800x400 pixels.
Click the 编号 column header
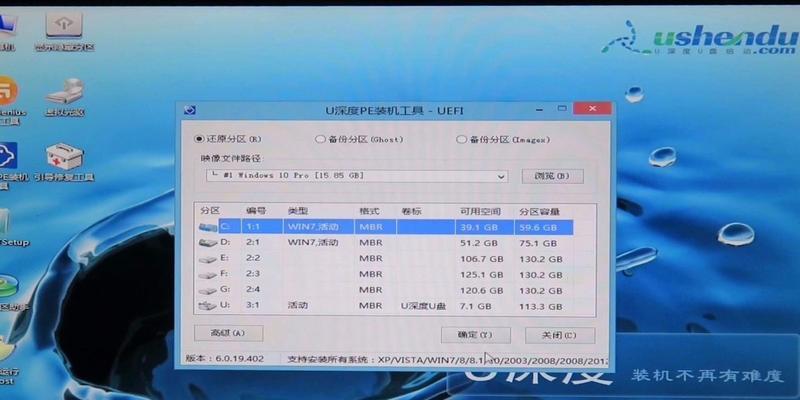click(256, 211)
